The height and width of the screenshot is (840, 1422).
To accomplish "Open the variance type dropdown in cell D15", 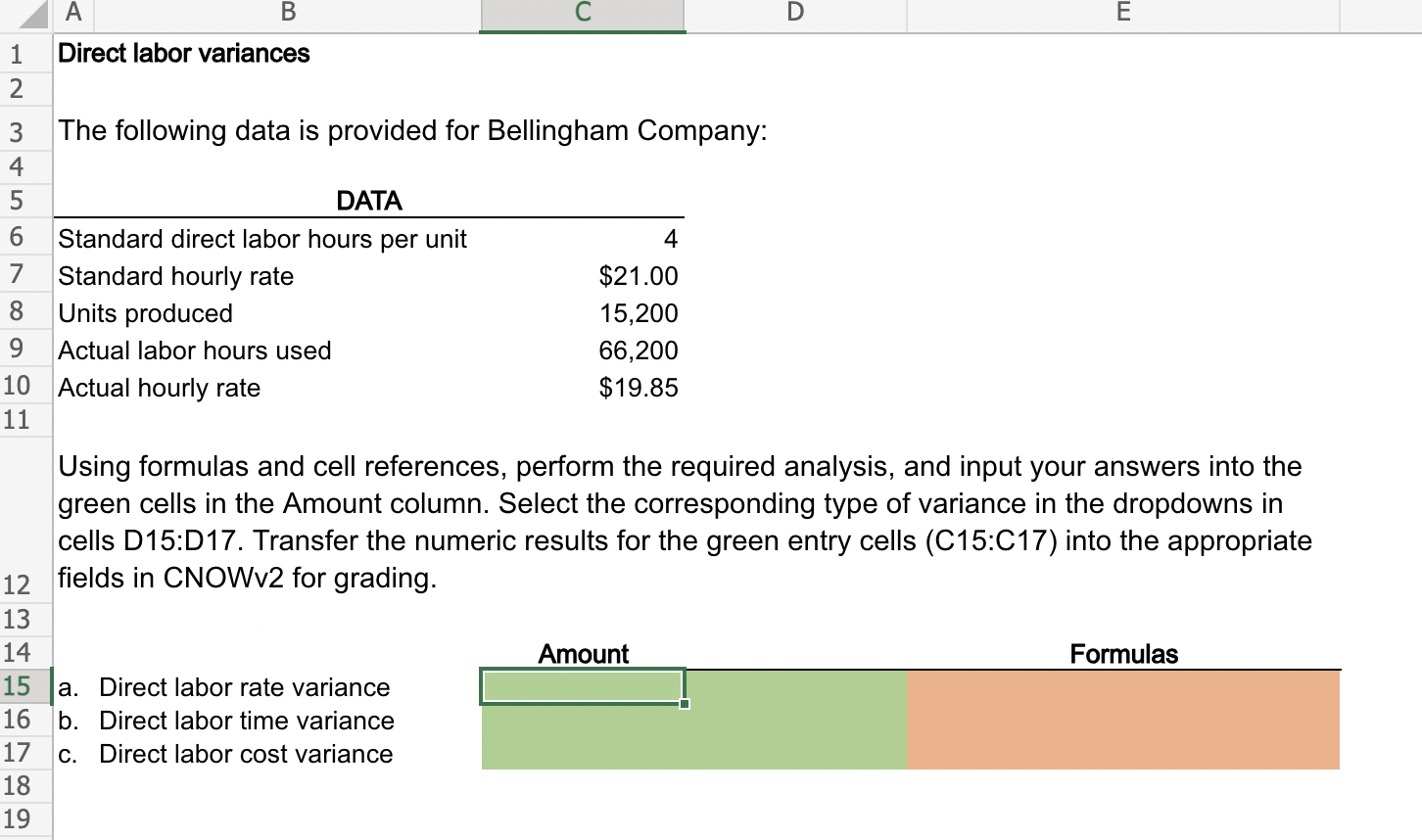I will pos(793,687).
